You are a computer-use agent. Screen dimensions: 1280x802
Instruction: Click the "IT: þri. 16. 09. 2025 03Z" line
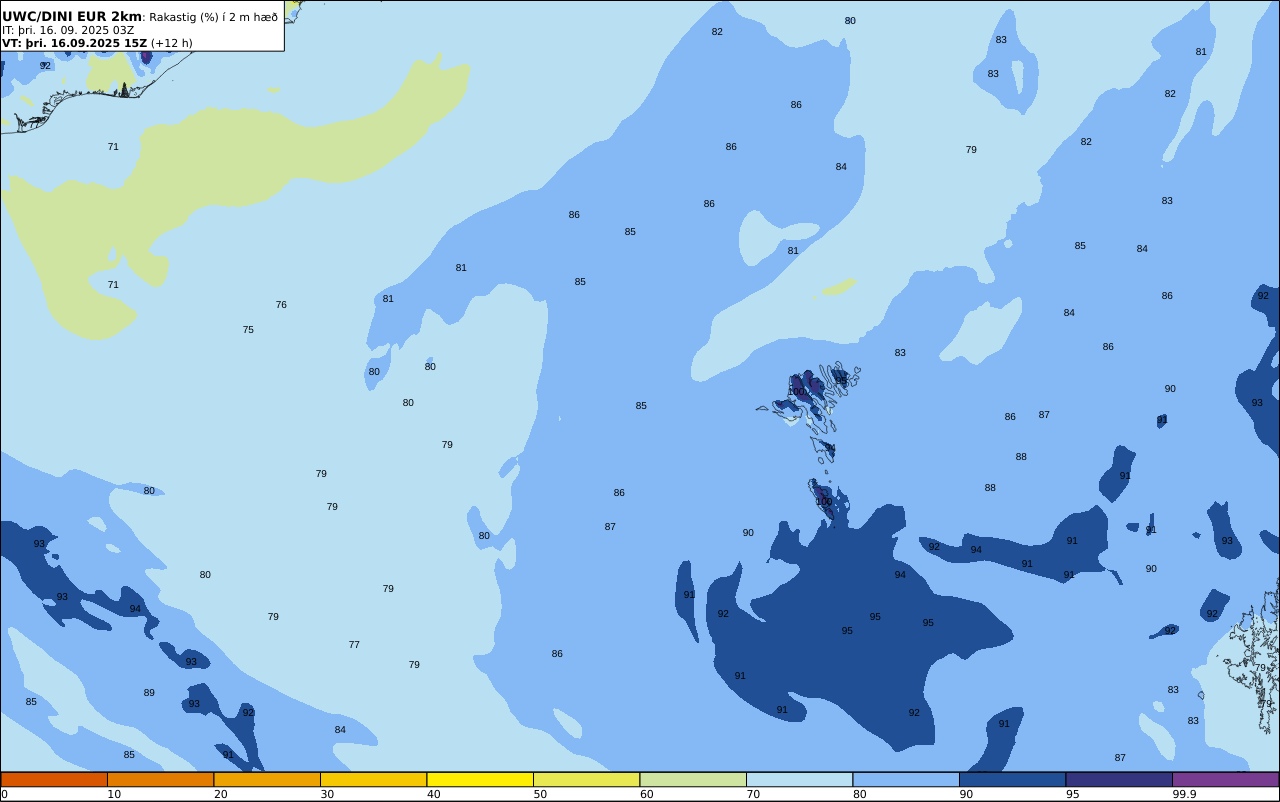point(68,30)
